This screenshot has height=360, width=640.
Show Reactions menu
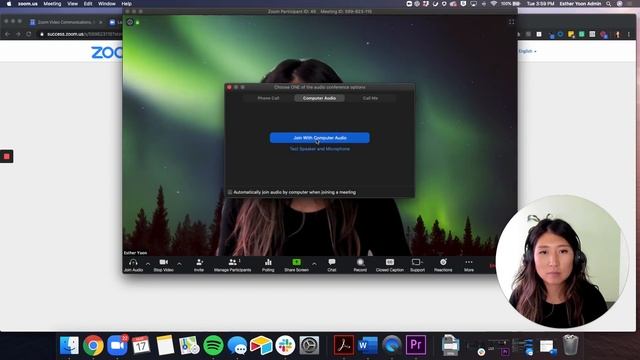tap(443, 265)
